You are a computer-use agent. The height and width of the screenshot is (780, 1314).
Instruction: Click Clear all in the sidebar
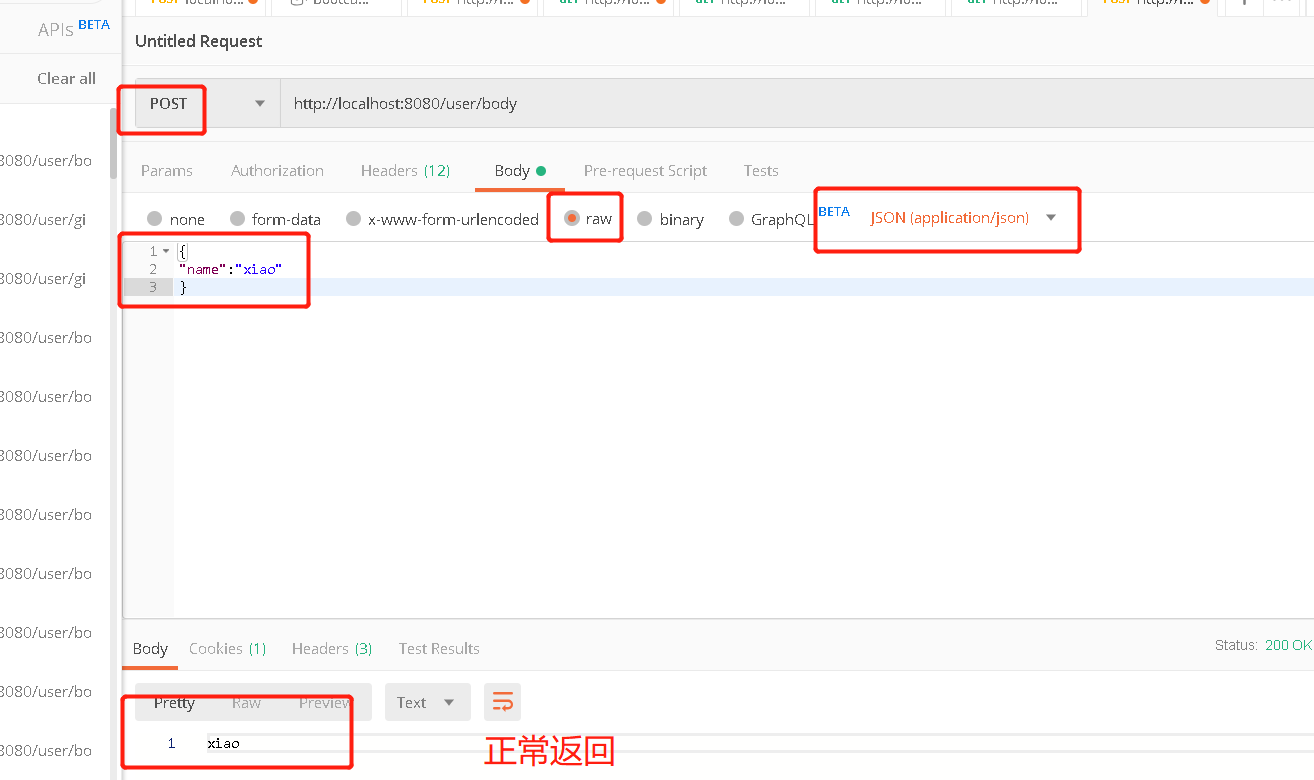click(x=66, y=78)
